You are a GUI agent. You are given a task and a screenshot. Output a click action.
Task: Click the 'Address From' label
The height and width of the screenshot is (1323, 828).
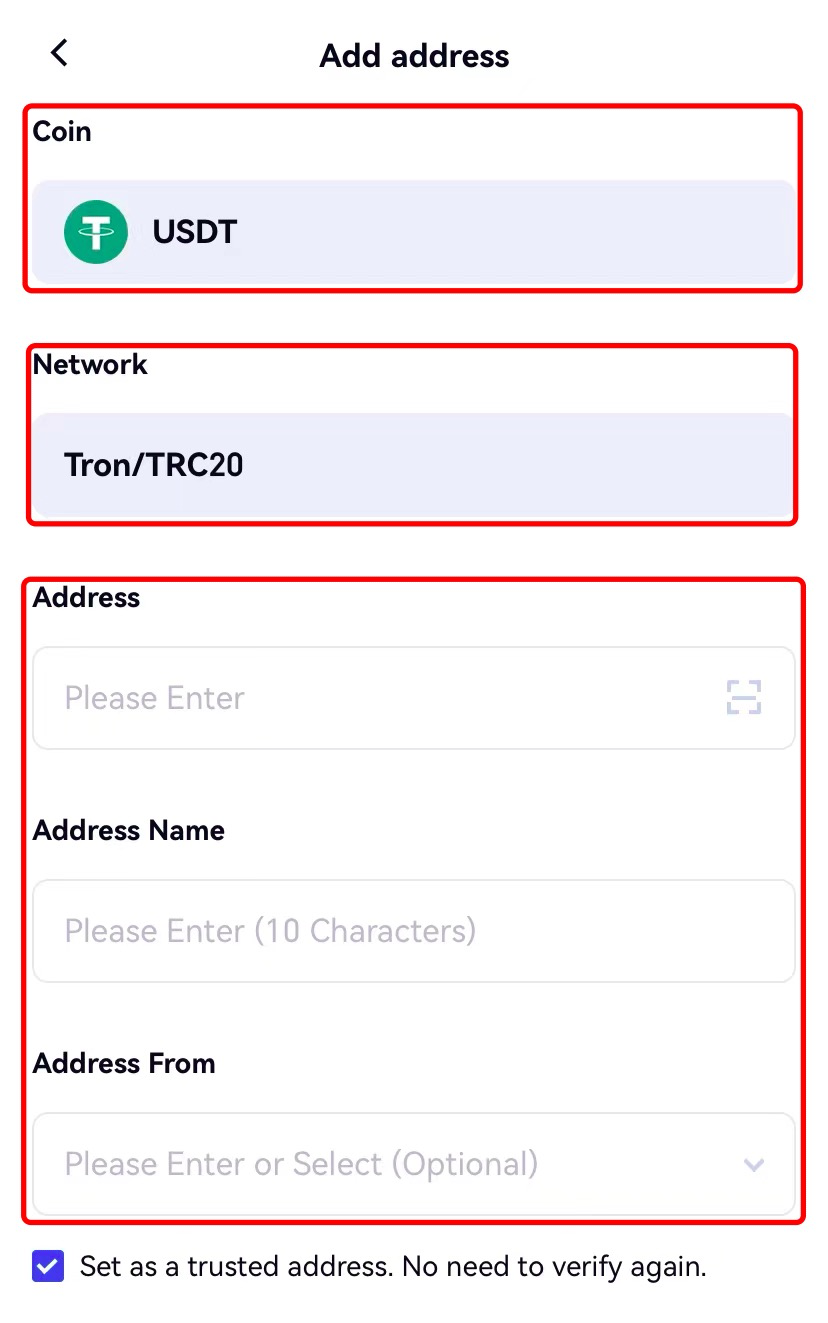124,1063
